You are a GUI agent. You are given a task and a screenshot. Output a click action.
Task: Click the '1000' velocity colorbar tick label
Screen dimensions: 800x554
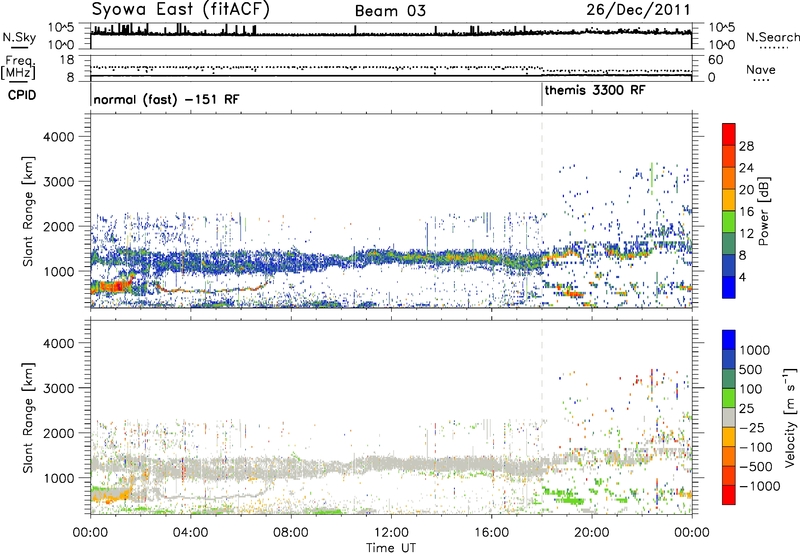point(755,350)
